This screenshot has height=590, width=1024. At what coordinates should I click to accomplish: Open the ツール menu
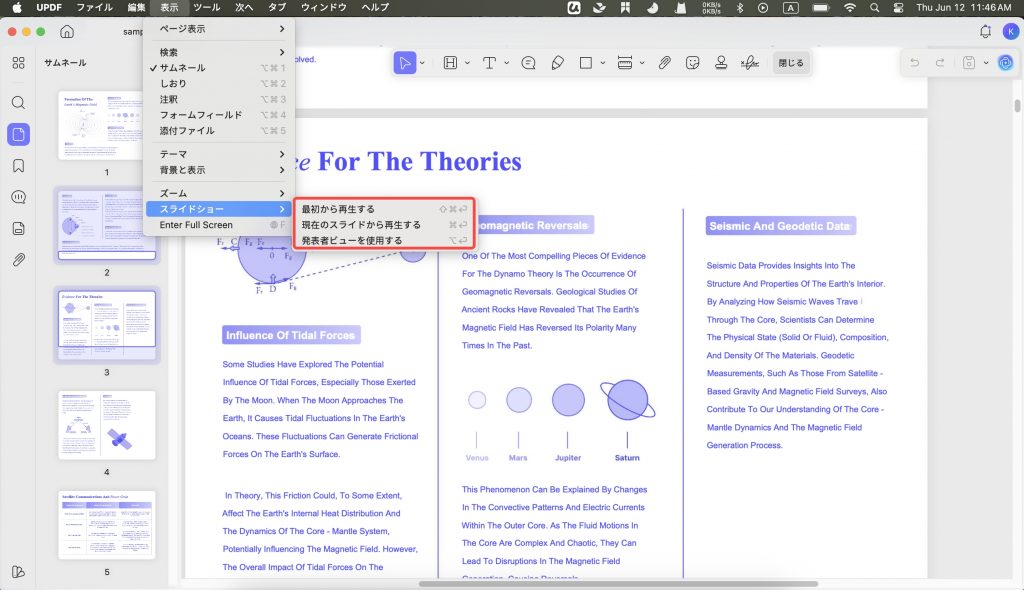pyautogui.click(x=206, y=7)
